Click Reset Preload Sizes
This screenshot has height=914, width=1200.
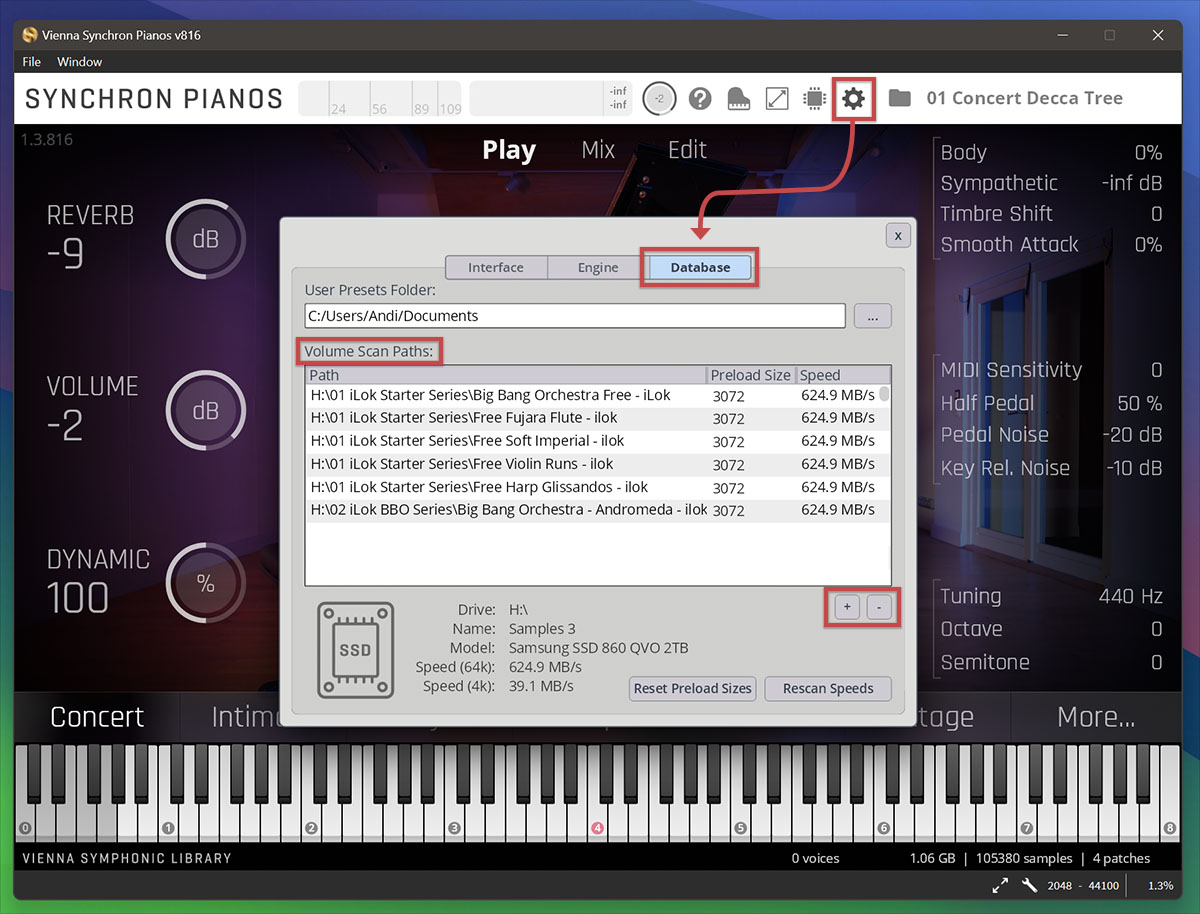[693, 688]
